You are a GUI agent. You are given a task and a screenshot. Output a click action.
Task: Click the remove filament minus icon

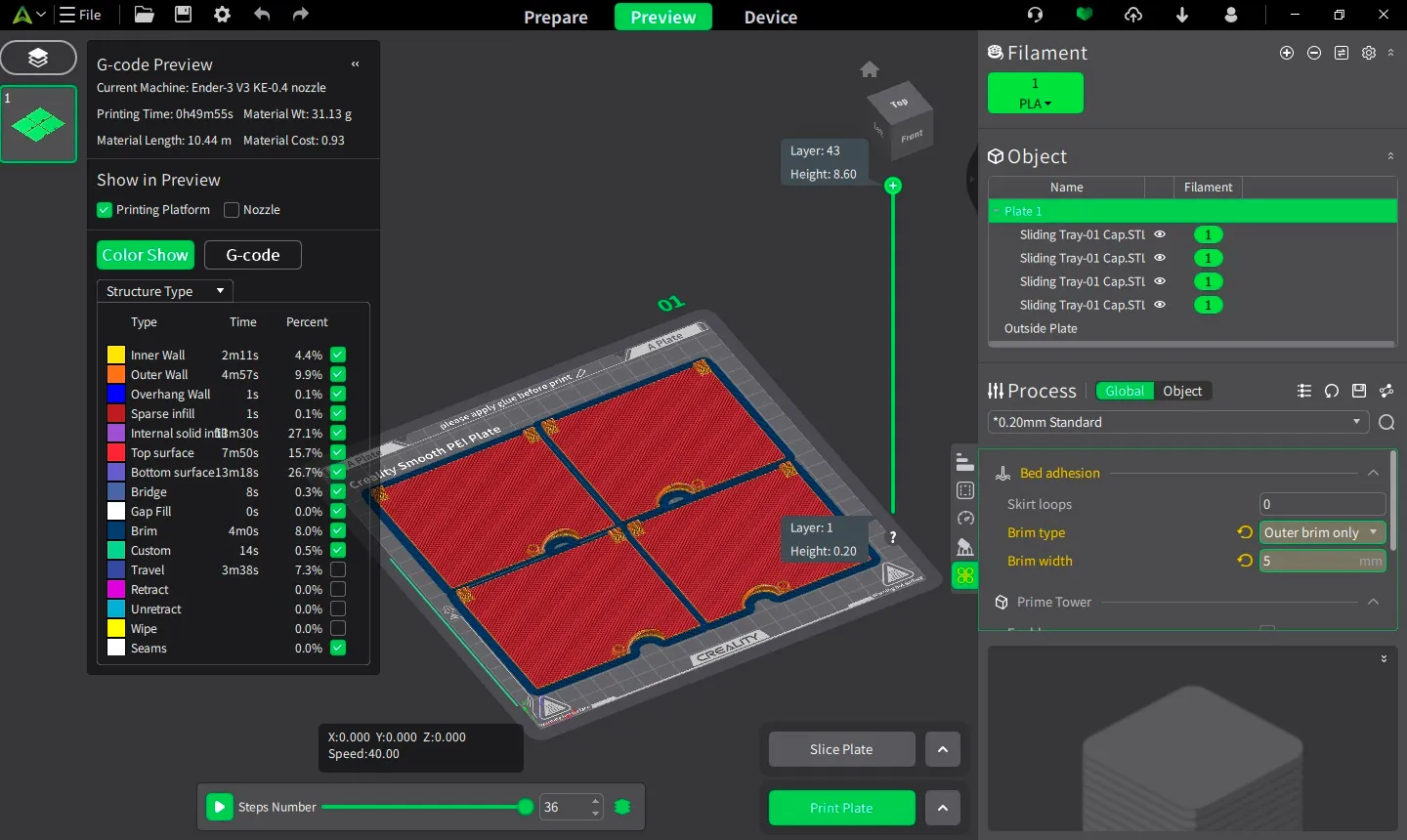tap(1314, 53)
